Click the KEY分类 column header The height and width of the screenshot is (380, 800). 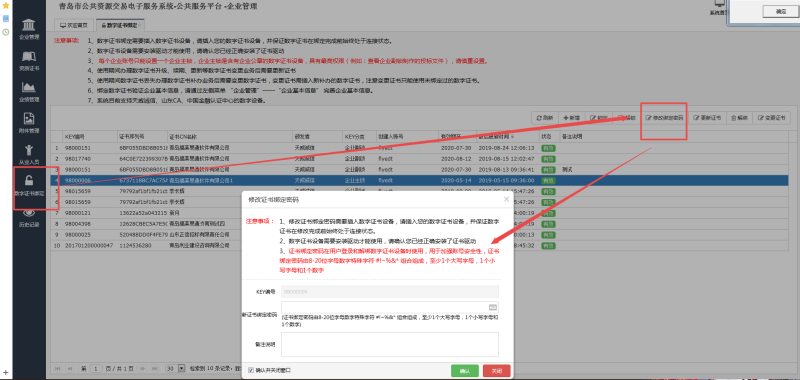point(359,137)
